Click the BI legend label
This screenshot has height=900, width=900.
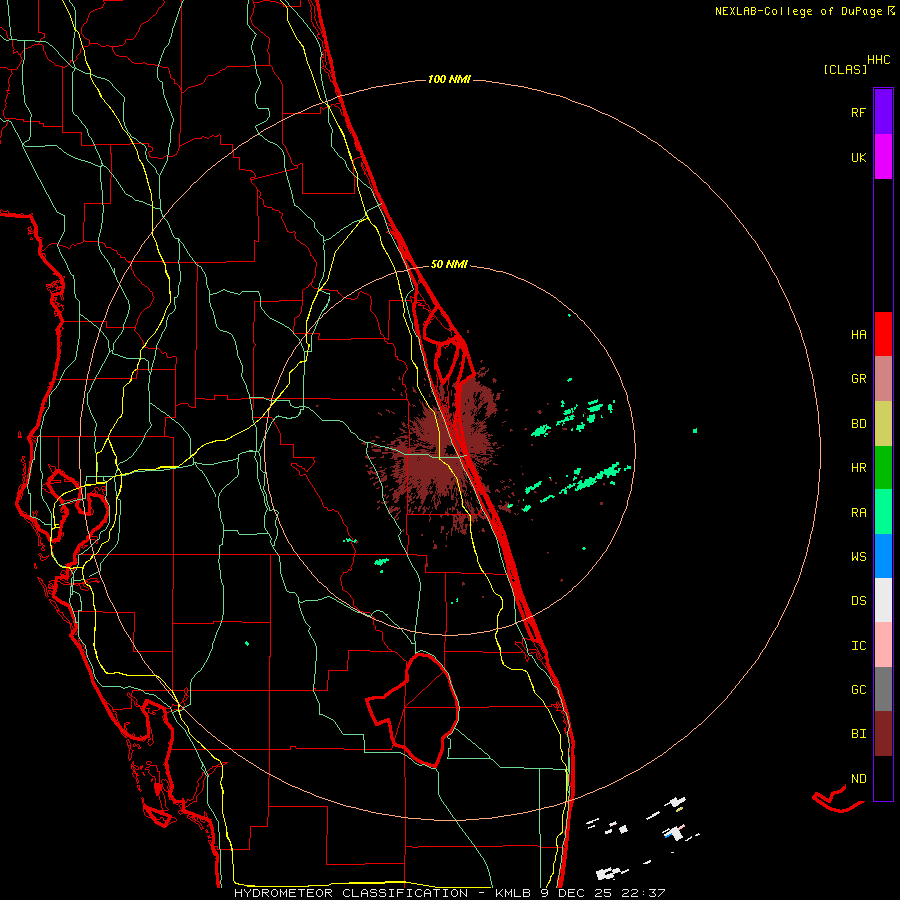point(858,734)
